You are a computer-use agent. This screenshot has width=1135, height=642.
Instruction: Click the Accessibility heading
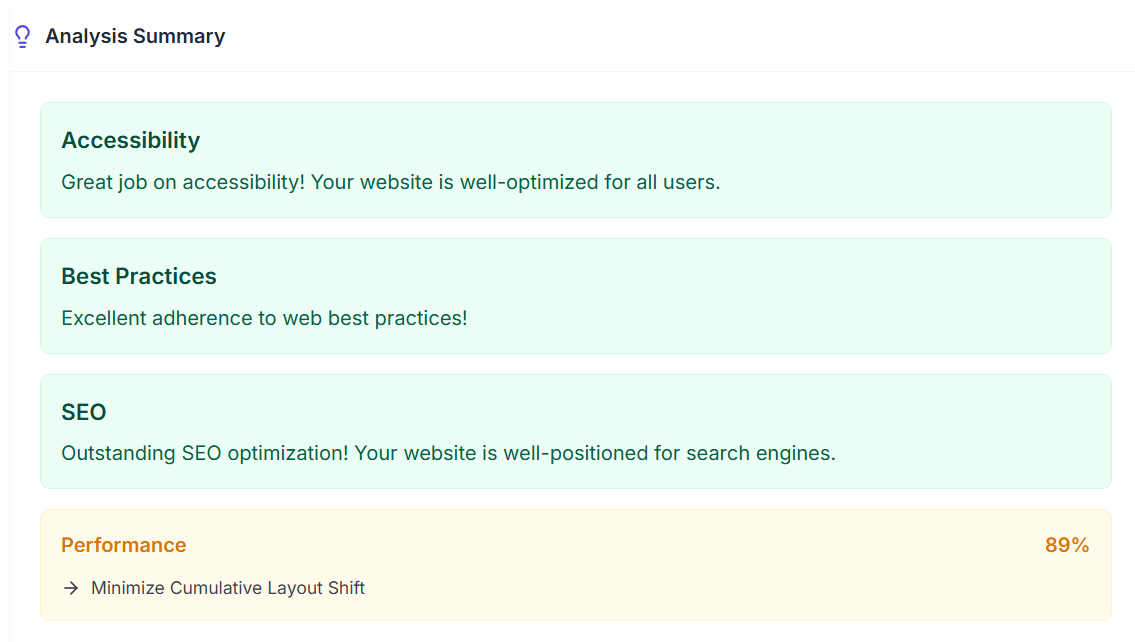(131, 140)
